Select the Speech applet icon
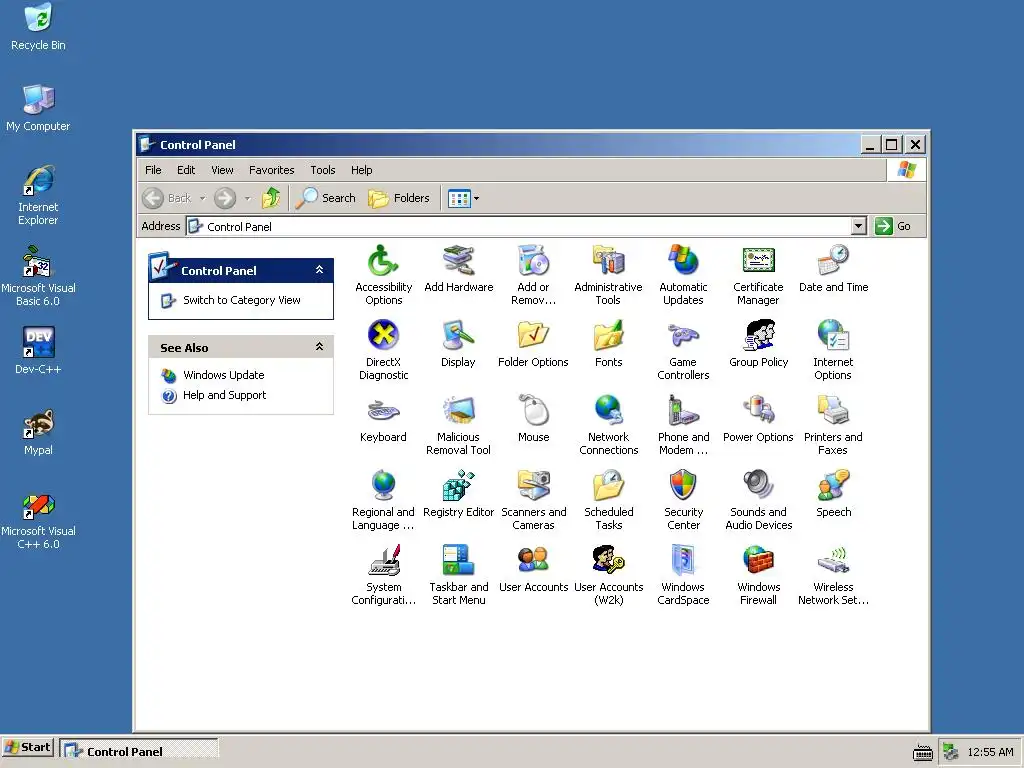The width and height of the screenshot is (1024, 768). (x=833, y=486)
